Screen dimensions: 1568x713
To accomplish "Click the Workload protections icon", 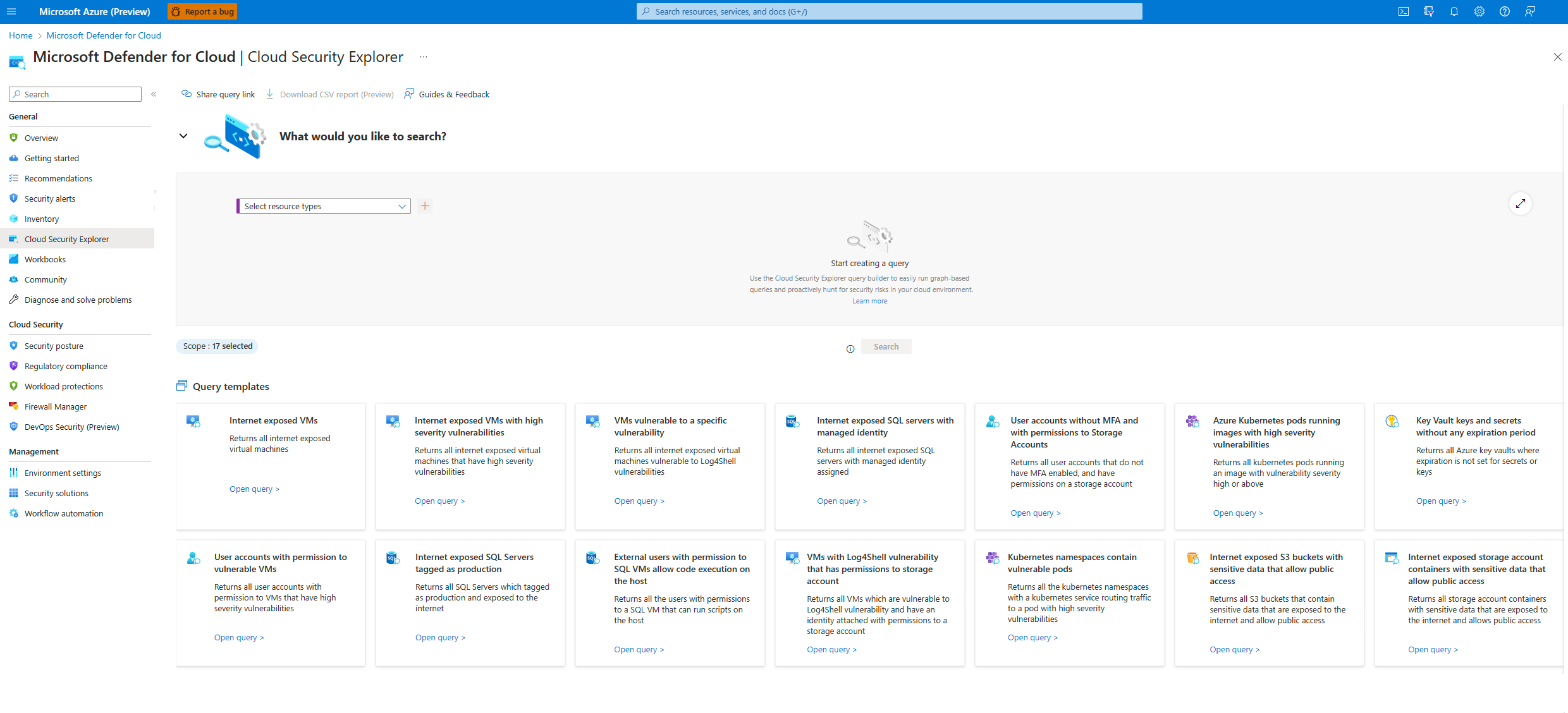I will (x=14, y=386).
